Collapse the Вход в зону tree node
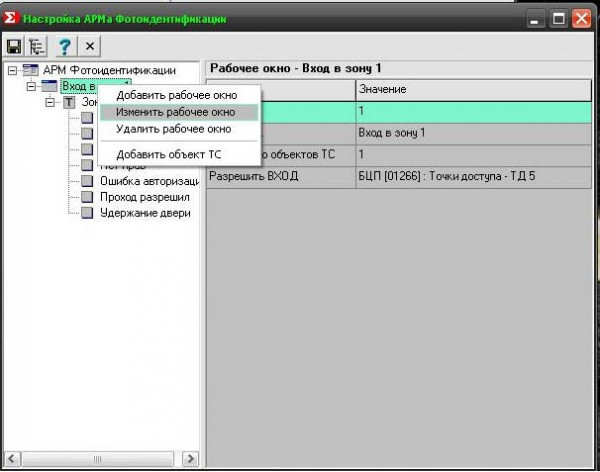This screenshot has height=472, width=600. (32, 87)
